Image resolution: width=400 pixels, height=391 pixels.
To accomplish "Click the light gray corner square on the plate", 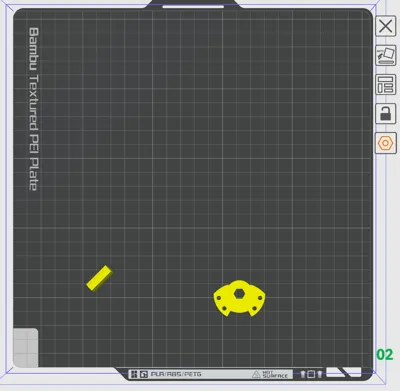I will 26,348.
